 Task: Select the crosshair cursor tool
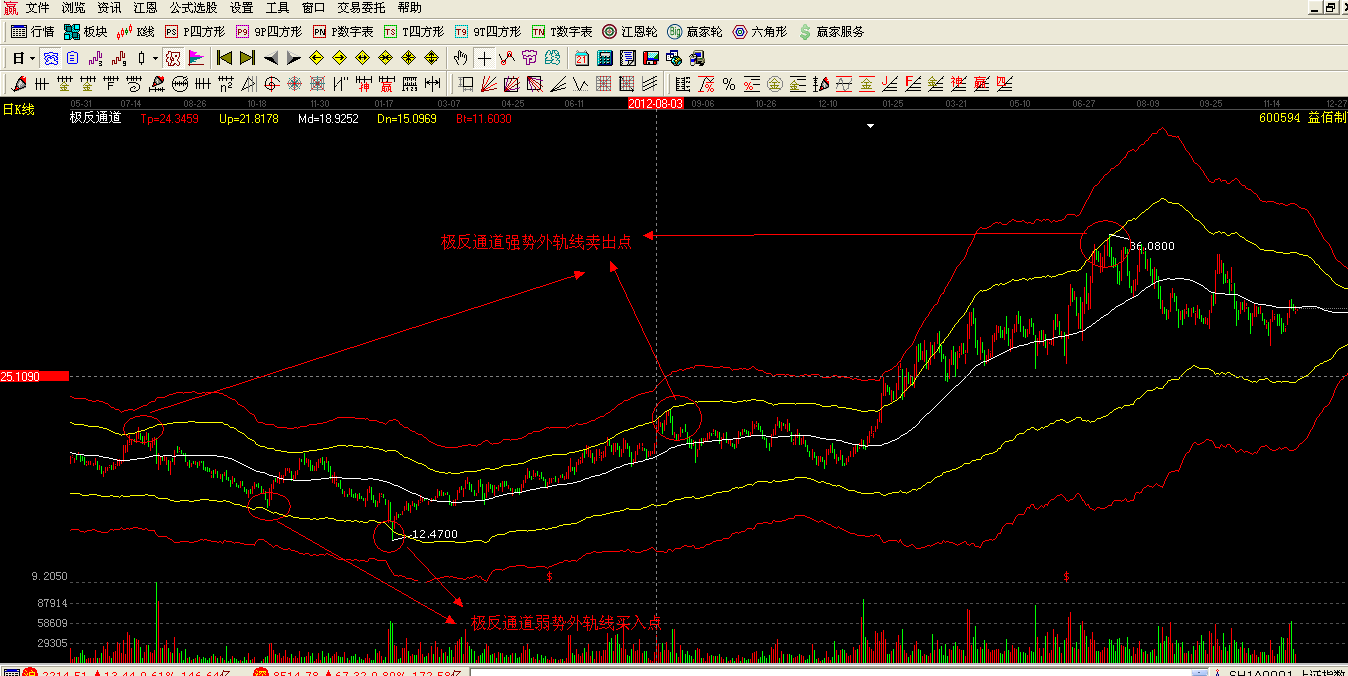[484, 58]
